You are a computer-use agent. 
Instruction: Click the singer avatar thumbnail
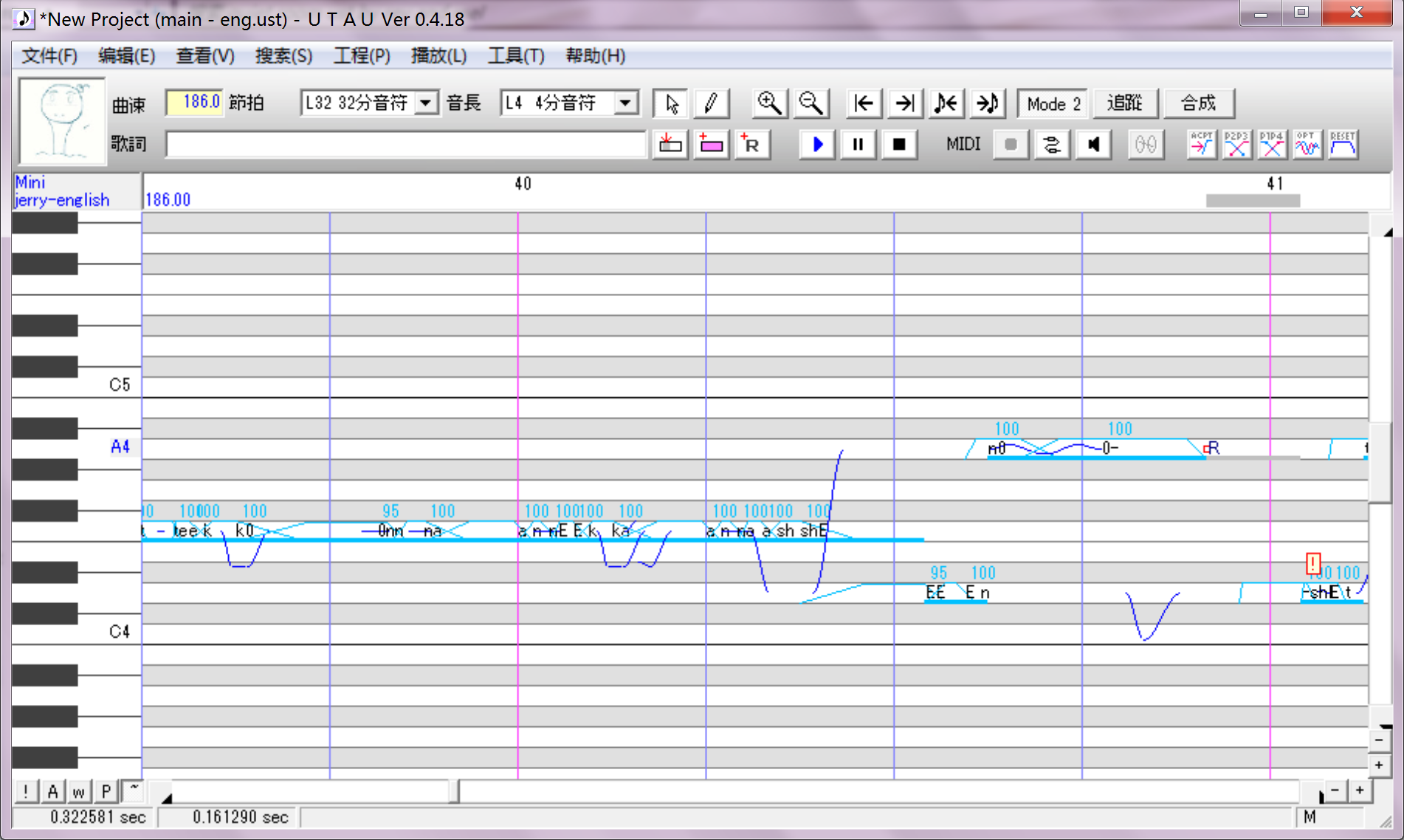pos(62,121)
